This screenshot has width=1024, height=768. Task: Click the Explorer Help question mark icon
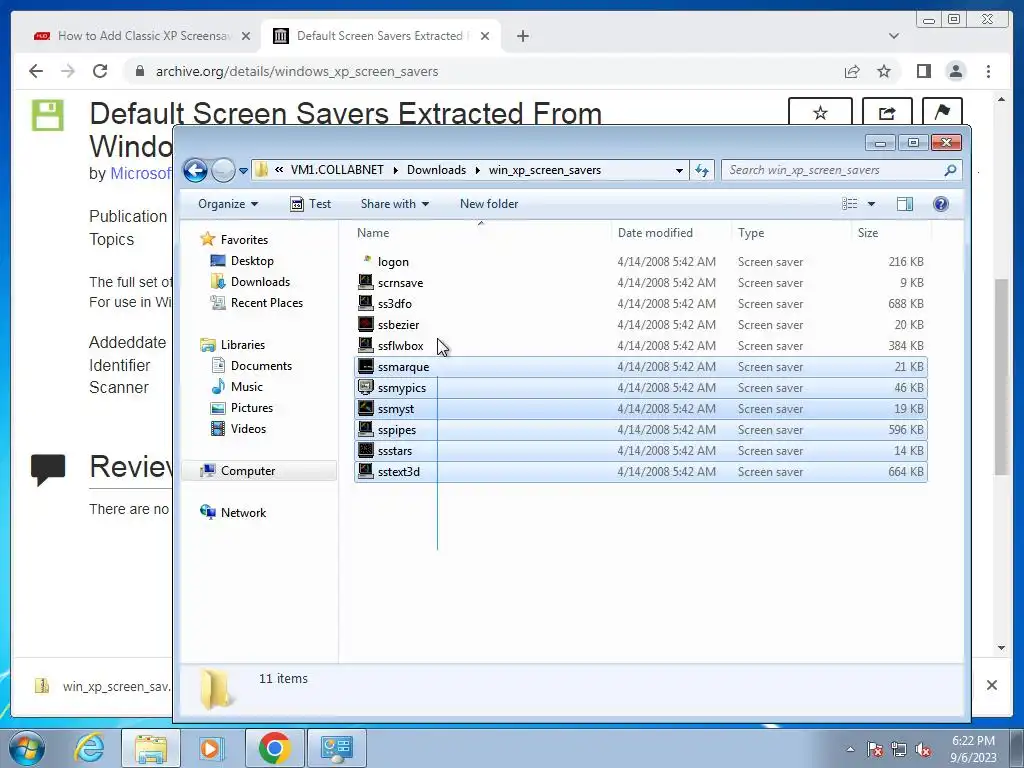pos(940,204)
